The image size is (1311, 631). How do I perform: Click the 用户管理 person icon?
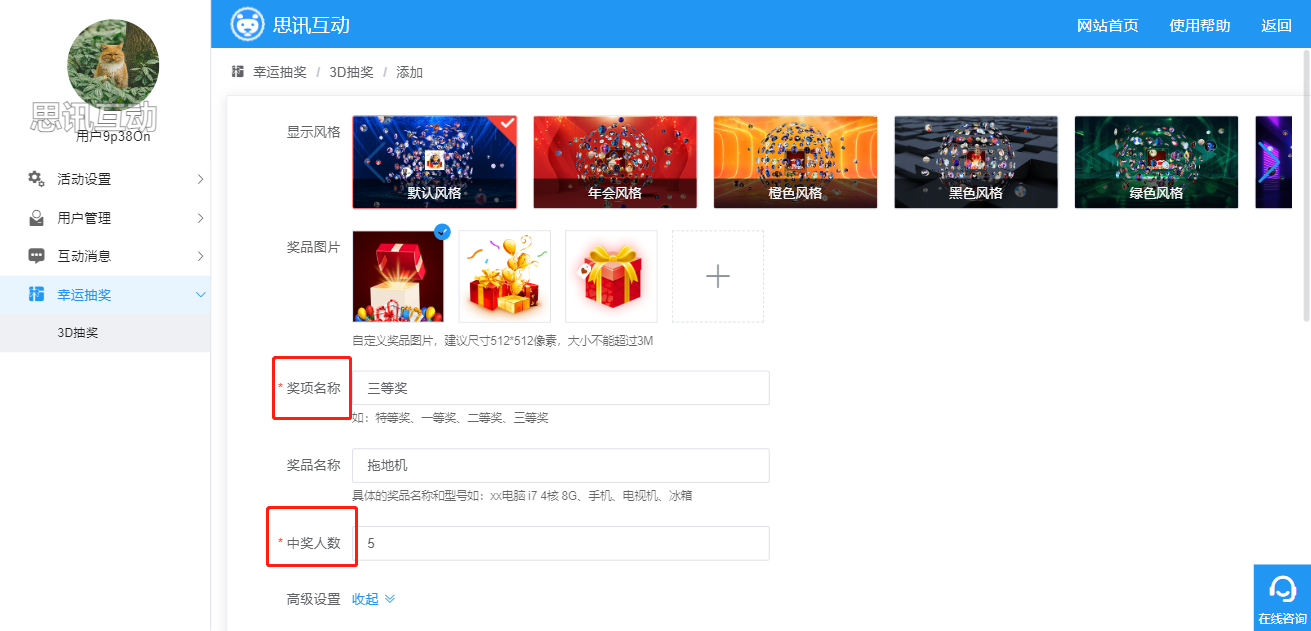point(36,218)
